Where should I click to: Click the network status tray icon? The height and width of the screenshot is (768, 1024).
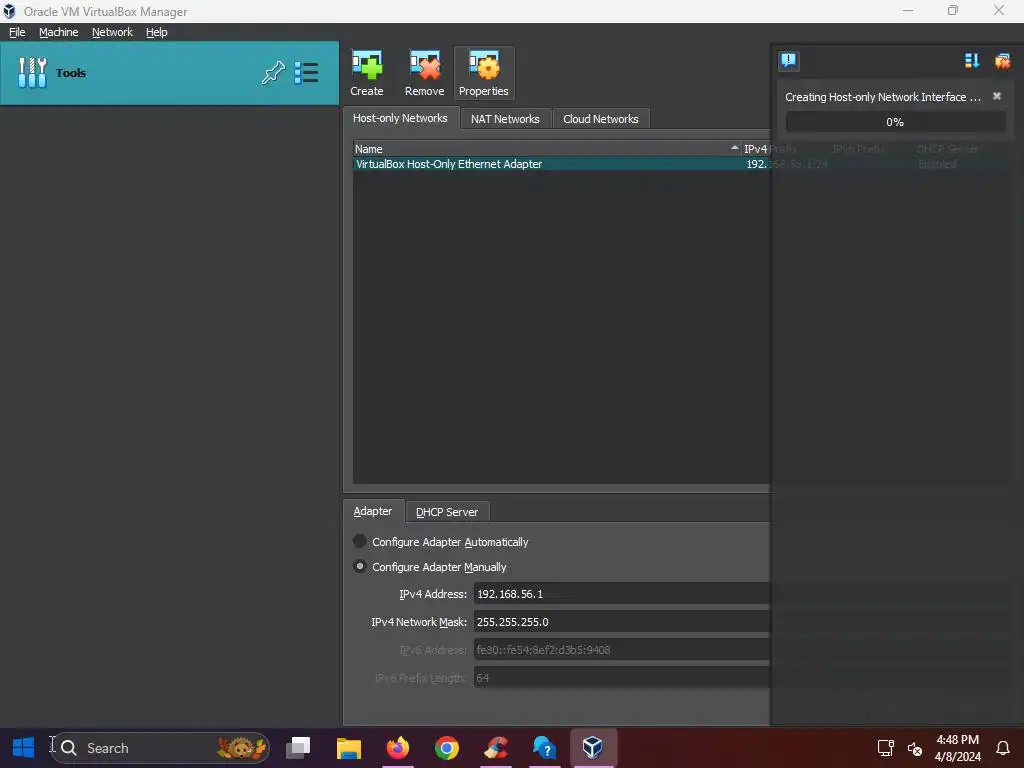(885, 748)
